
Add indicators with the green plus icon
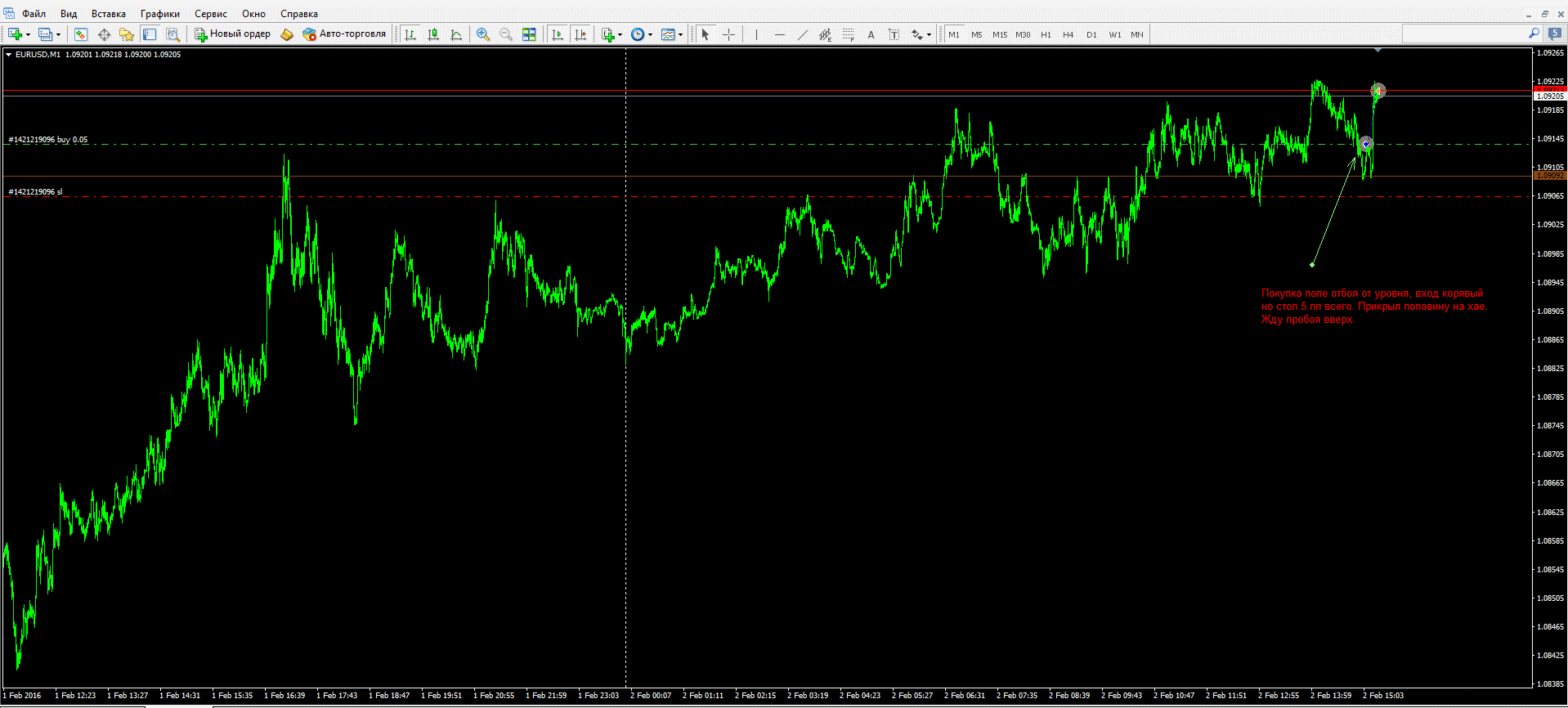click(607, 34)
